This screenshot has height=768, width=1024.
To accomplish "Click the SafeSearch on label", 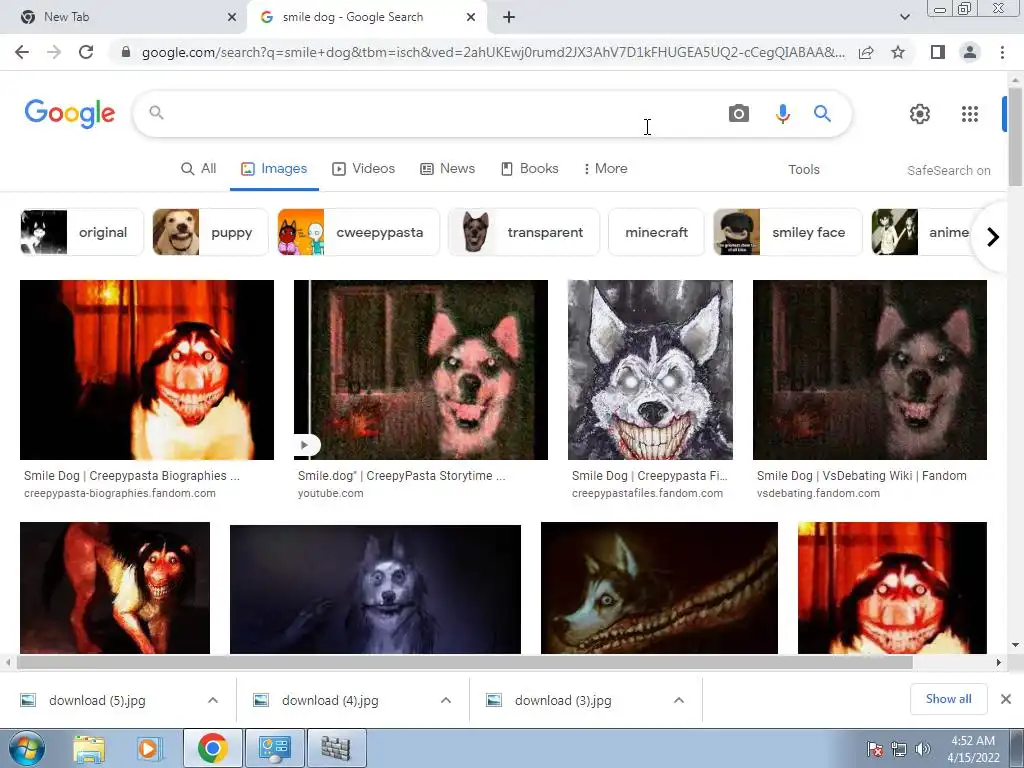I will (x=948, y=170).
